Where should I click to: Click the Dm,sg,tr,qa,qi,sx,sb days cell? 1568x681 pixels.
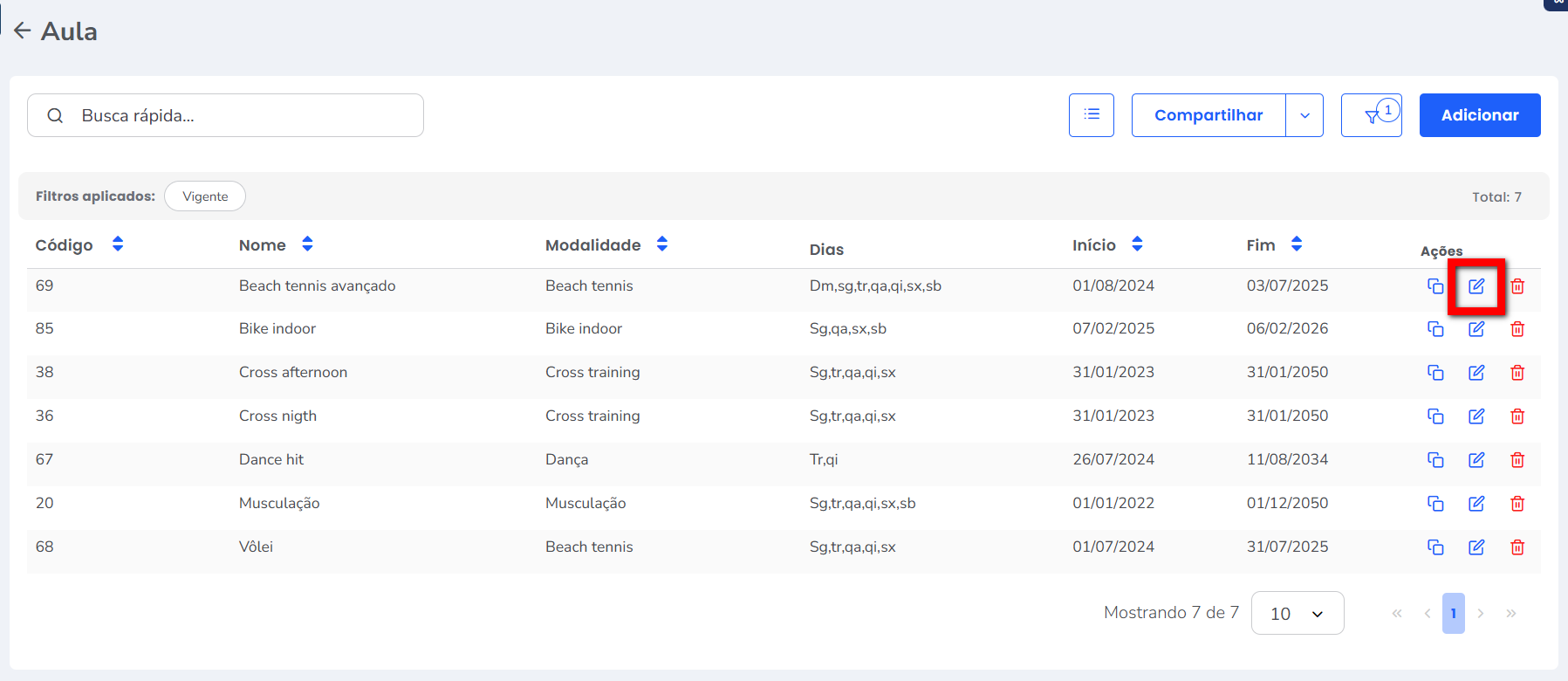tap(875, 285)
